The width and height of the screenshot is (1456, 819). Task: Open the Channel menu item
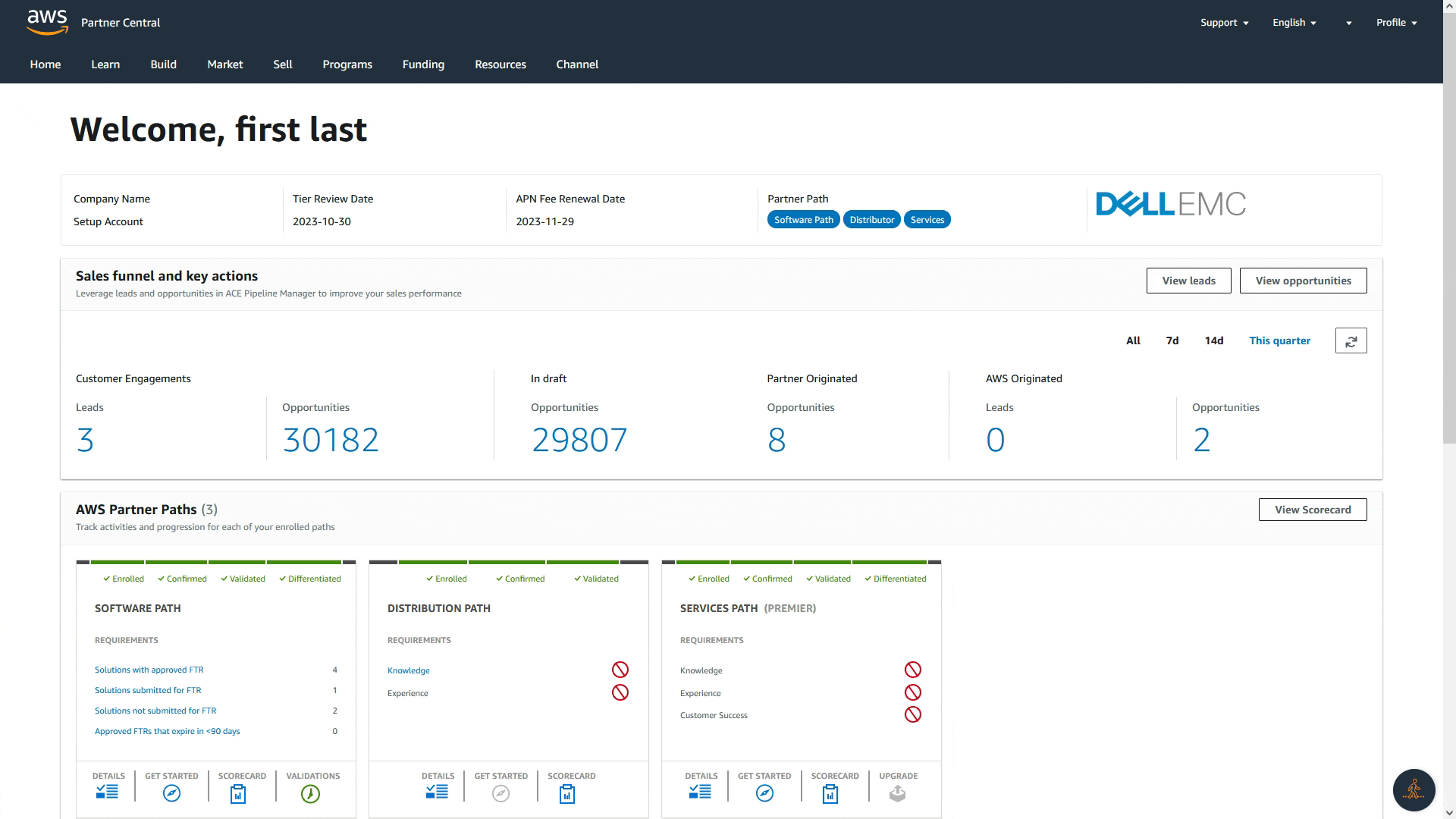pyautogui.click(x=578, y=64)
